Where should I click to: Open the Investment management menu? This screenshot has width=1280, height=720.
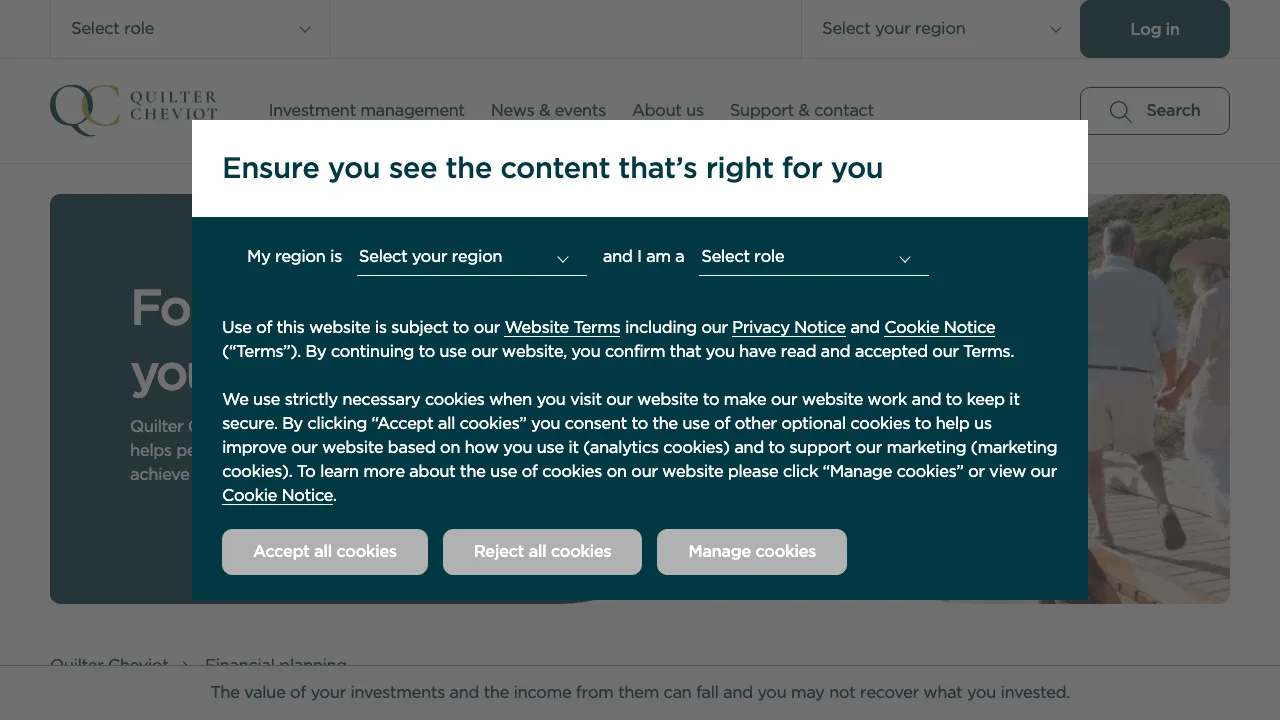[366, 110]
